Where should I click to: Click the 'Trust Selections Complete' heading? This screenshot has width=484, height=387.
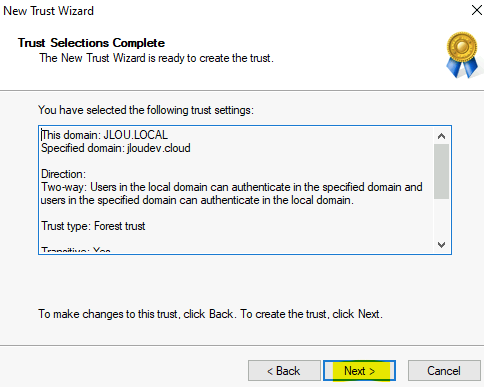(91, 43)
